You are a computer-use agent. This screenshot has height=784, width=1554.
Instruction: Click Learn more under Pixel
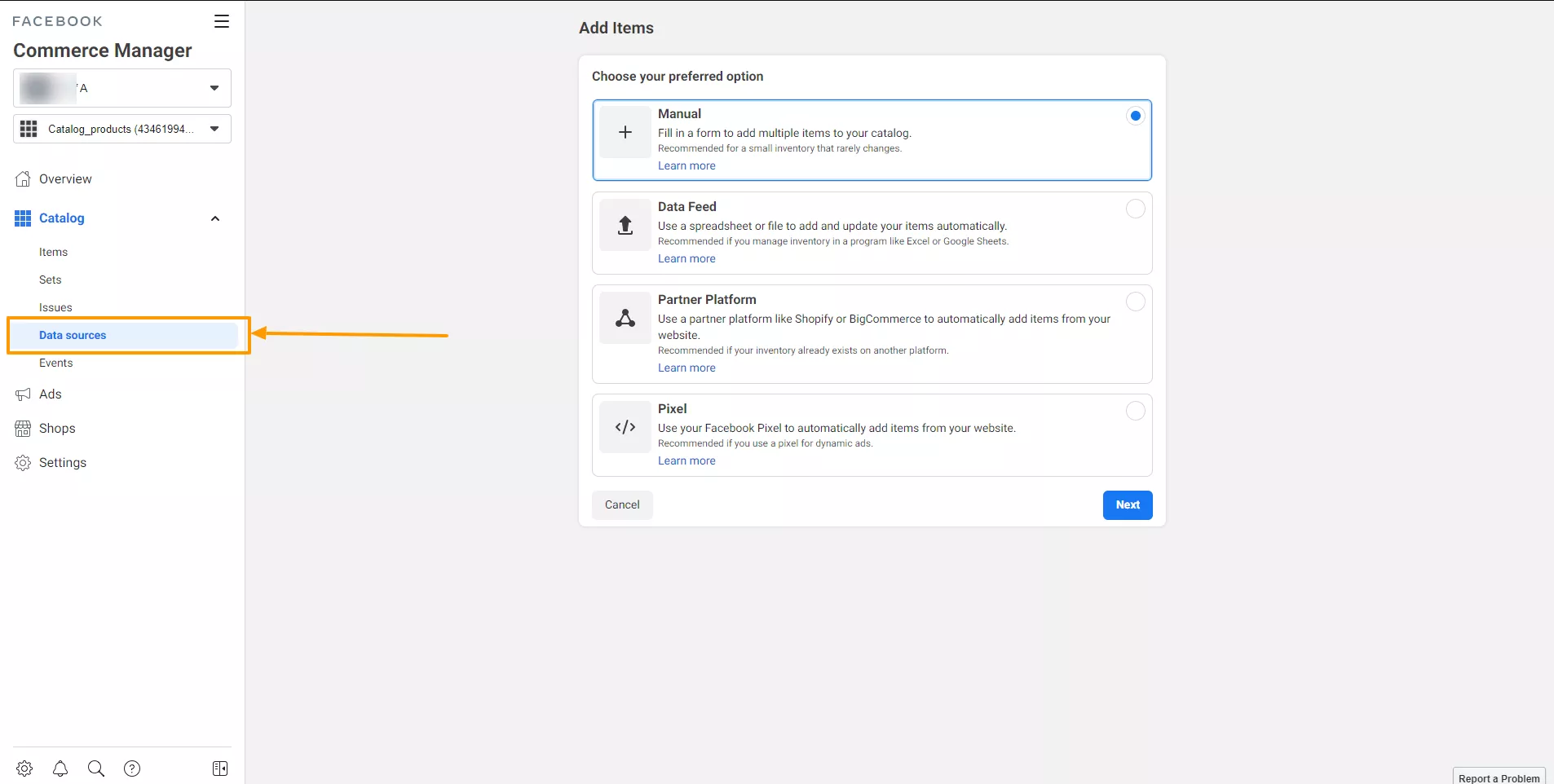tap(686, 461)
